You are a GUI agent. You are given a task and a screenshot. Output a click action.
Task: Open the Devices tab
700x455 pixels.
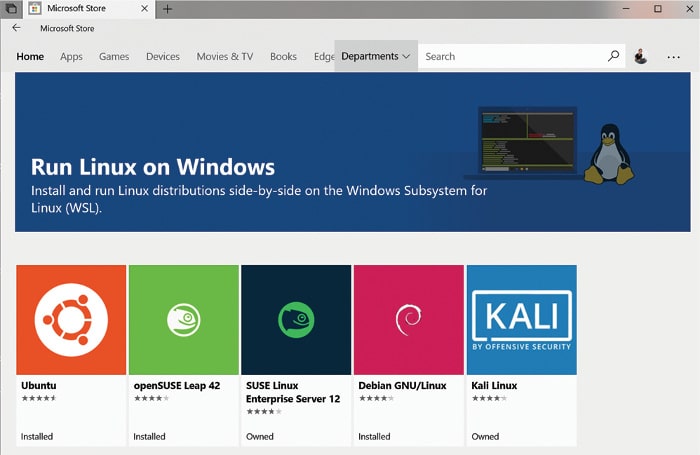(163, 57)
